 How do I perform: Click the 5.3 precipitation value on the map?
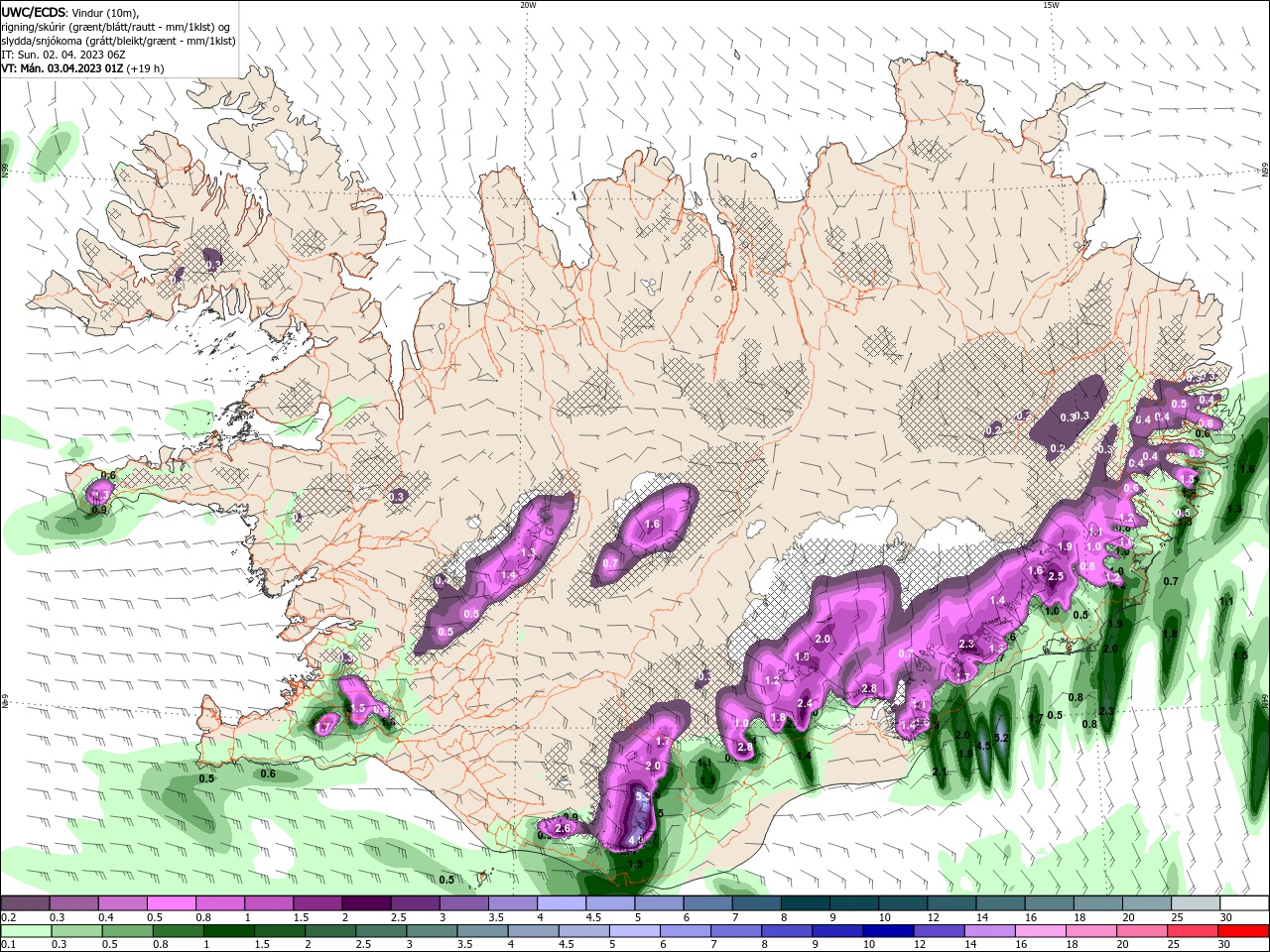coord(642,796)
